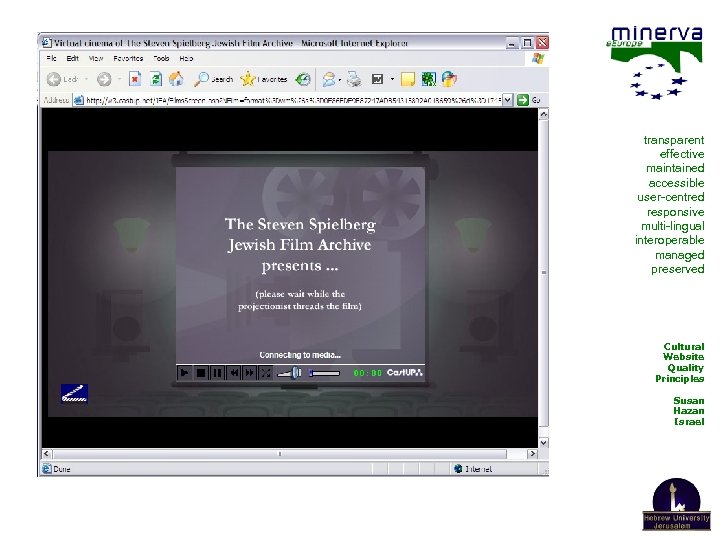Click the word 'multi-lingual' in the list
Screen dimensions: 720x540
pos(673,226)
